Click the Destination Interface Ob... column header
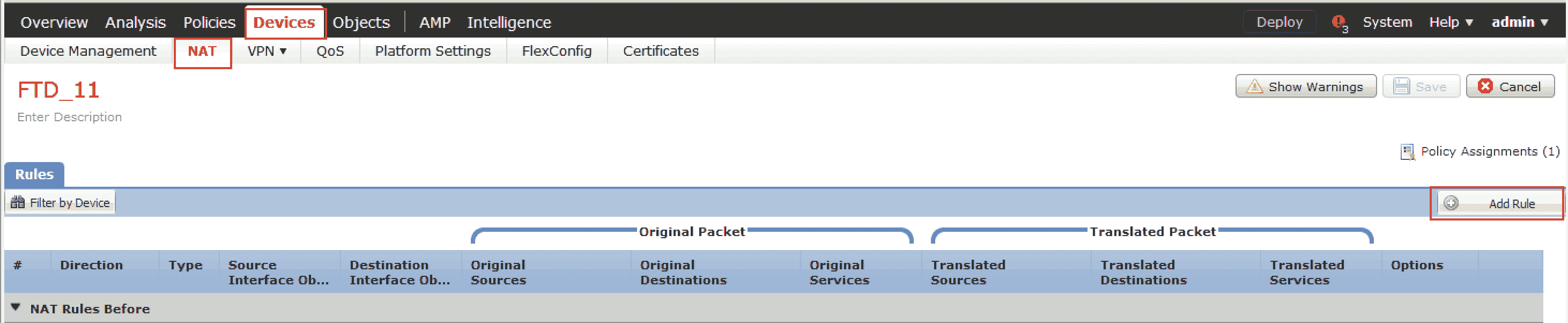This screenshot has width=1568, height=323. point(400,273)
